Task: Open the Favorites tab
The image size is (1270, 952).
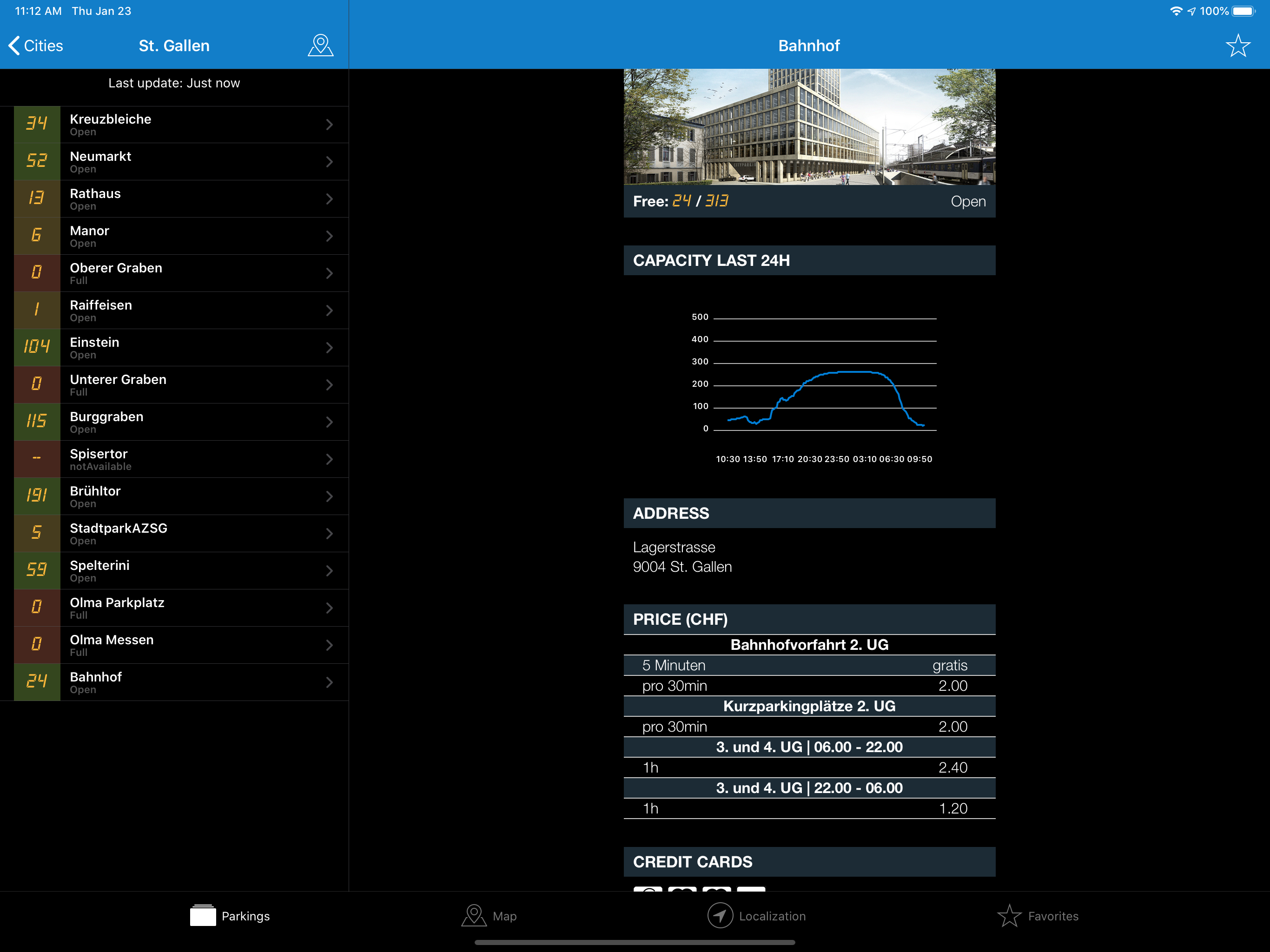Action: pos(1038,916)
